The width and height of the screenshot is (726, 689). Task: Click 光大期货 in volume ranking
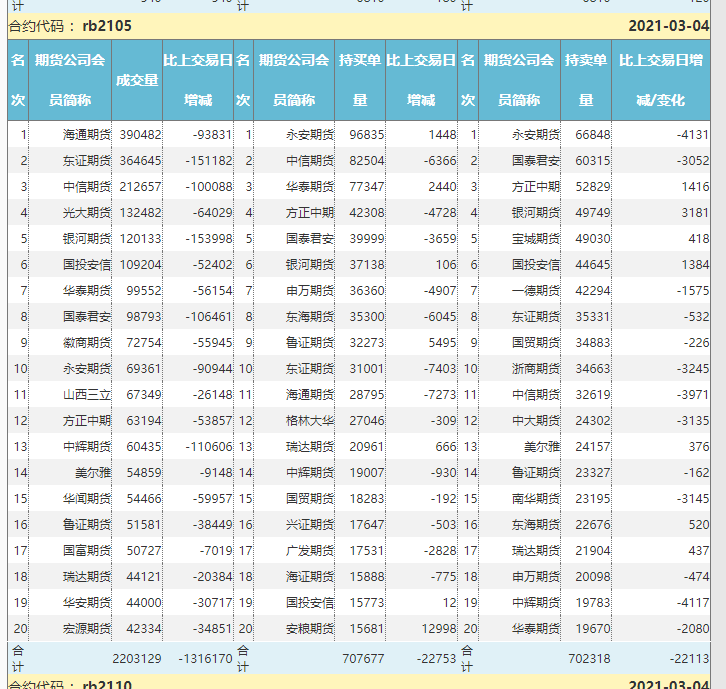pyautogui.click(x=87, y=213)
